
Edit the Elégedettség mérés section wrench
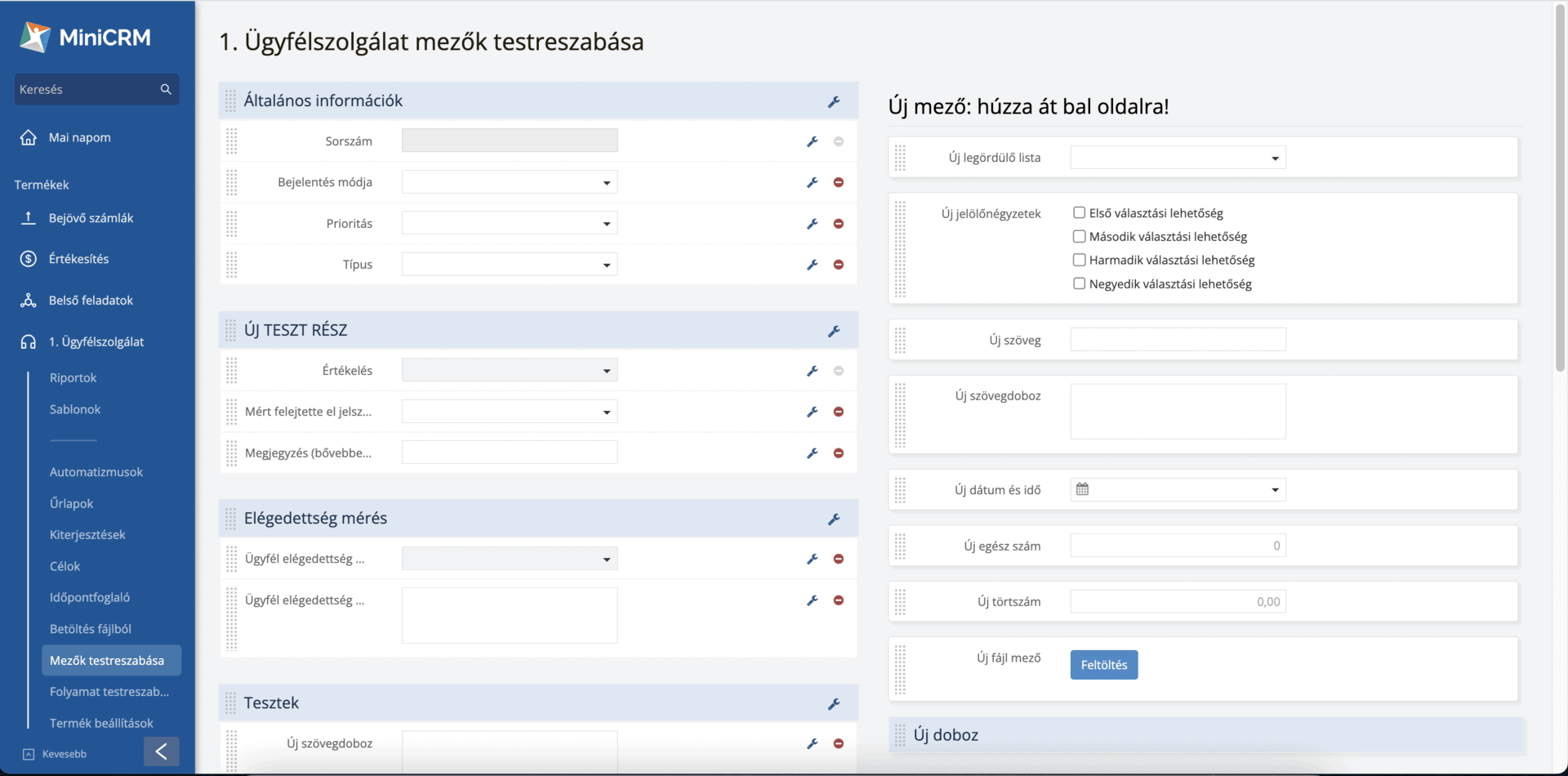834,519
